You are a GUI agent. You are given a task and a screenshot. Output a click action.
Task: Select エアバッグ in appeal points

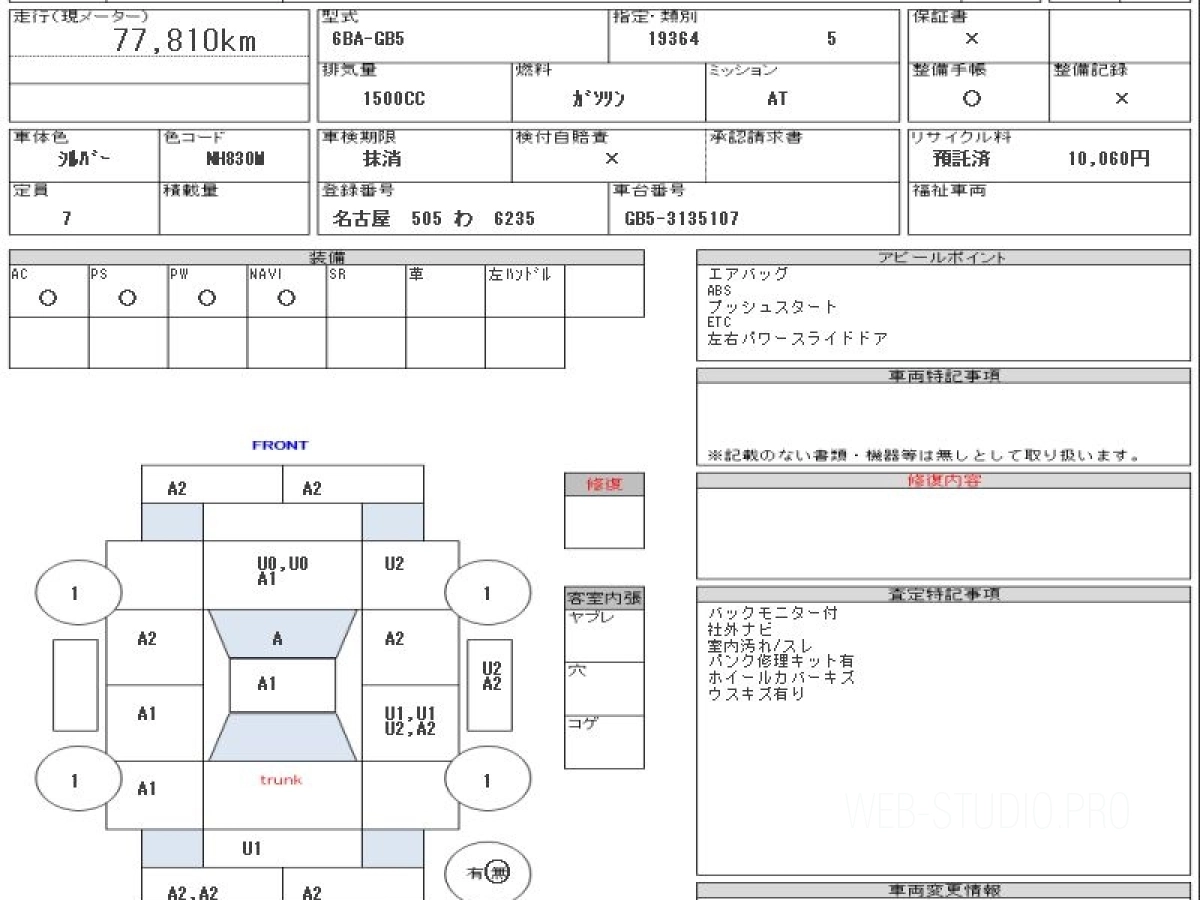click(x=748, y=273)
